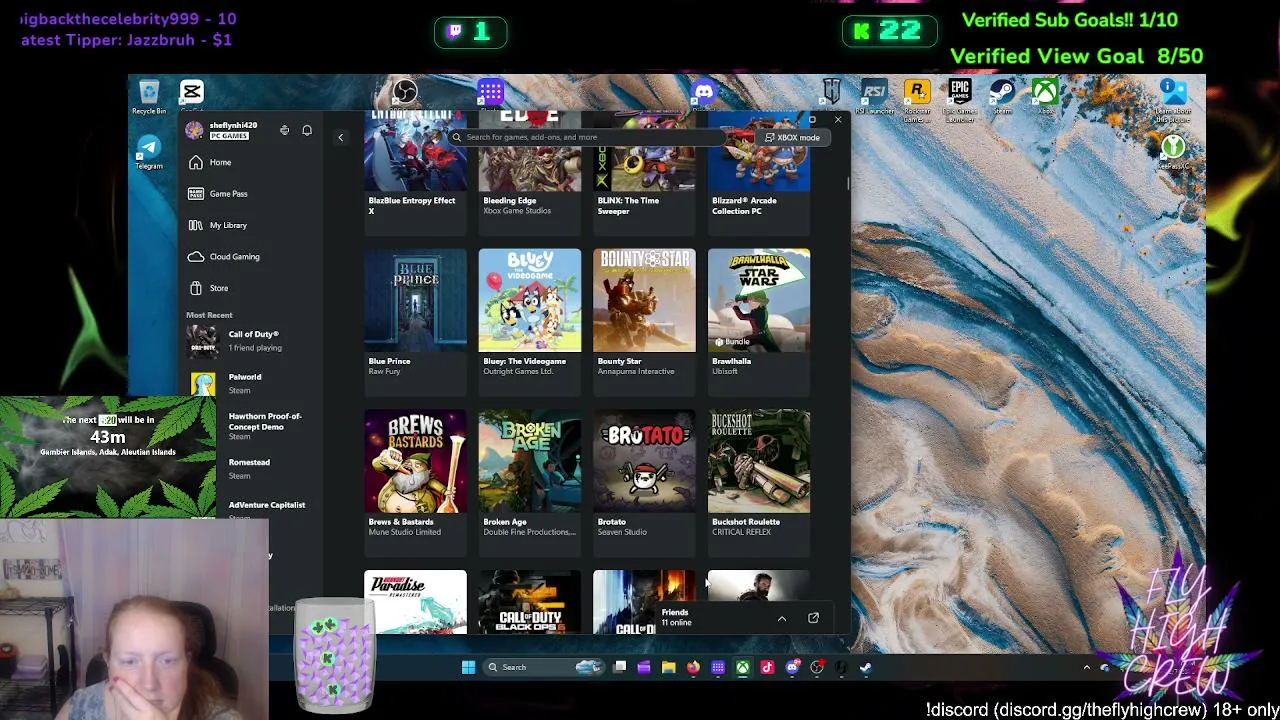This screenshot has height=720, width=1280.
Task: Open Task View on the taskbar
Action: [620, 667]
